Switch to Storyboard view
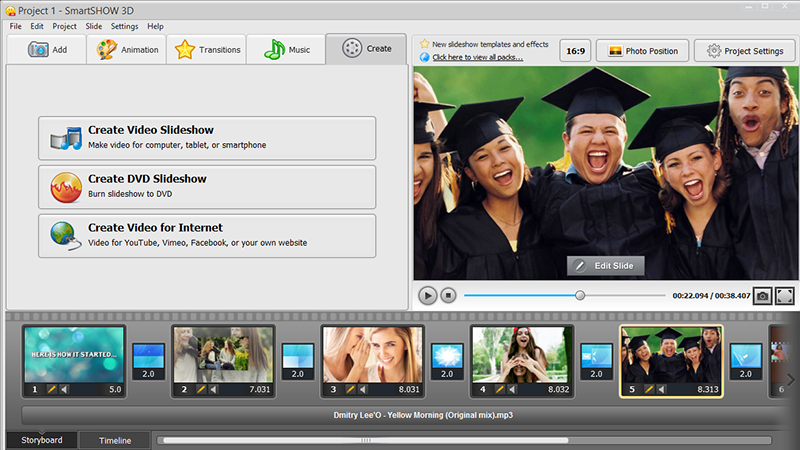 tap(42, 440)
